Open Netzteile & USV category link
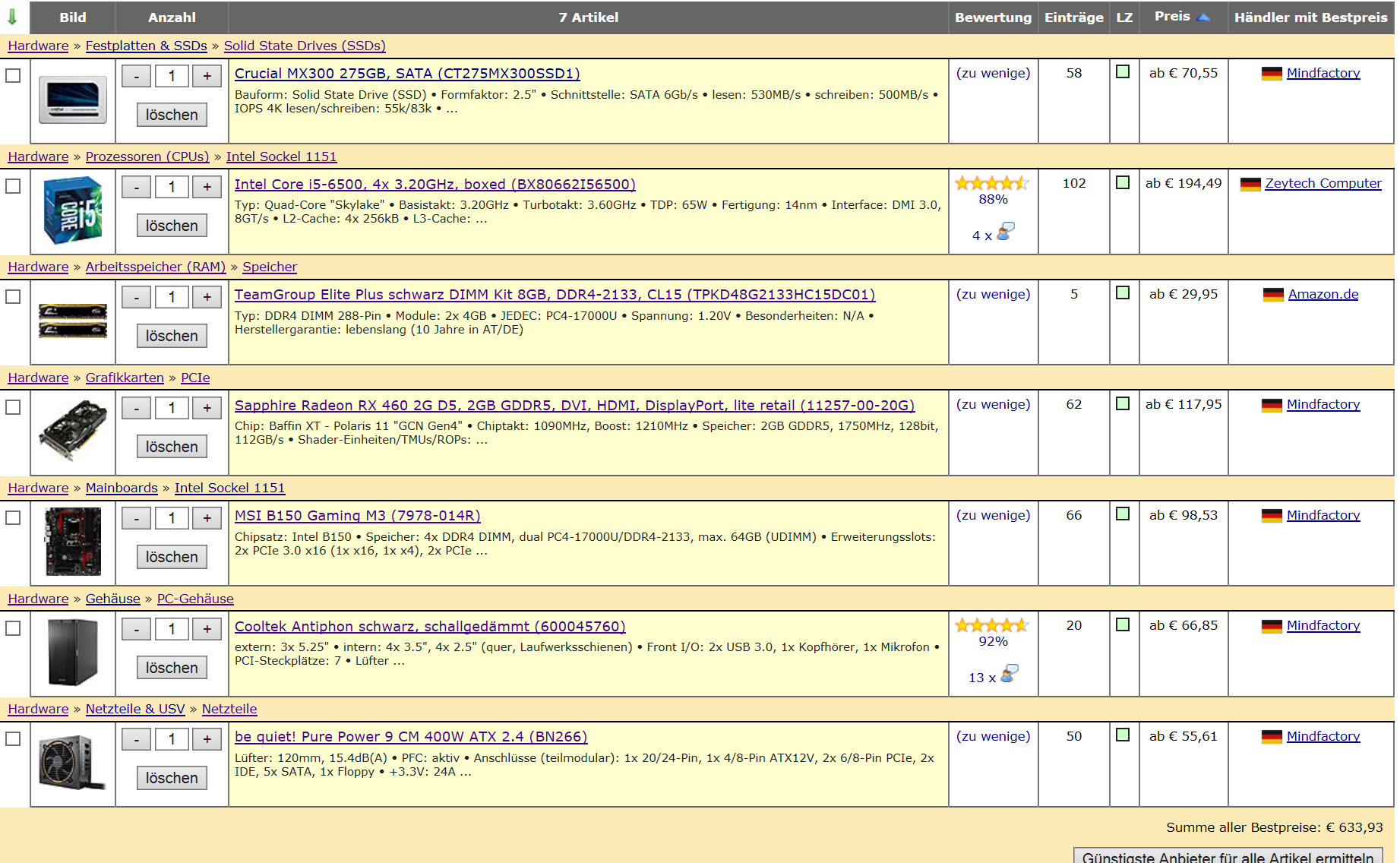Viewport: 1400px width, 863px height. pyautogui.click(x=135, y=709)
